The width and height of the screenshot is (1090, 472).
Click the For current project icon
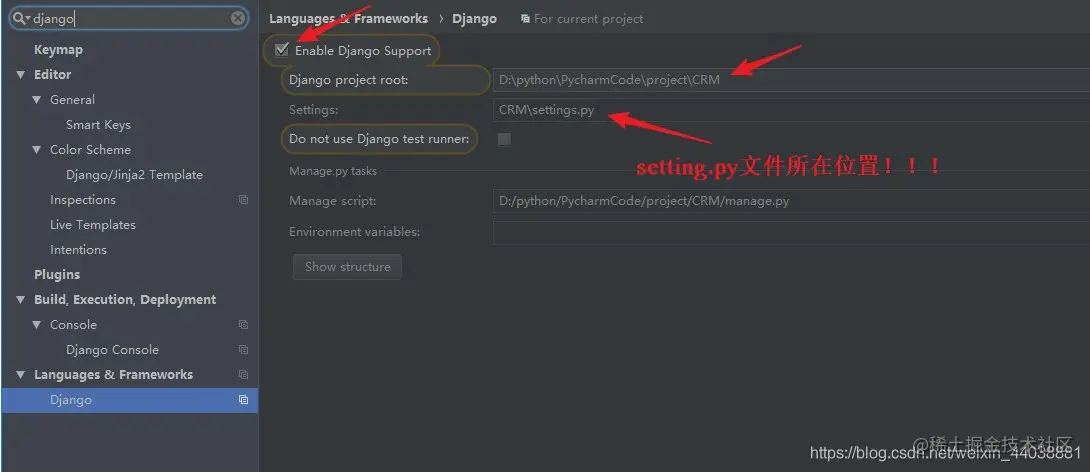click(526, 19)
